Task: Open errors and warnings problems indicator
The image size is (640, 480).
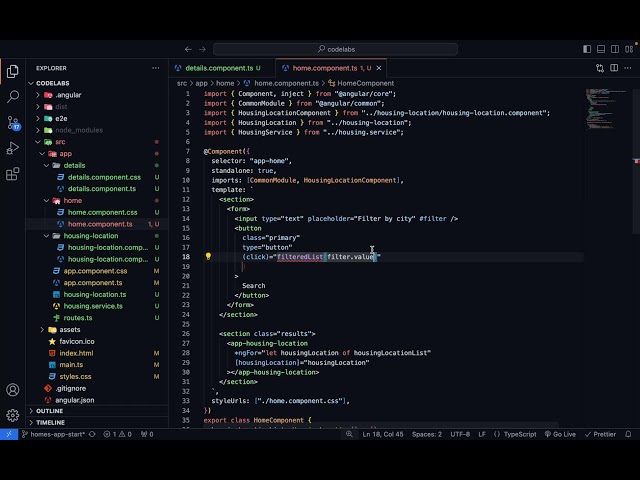Action: tap(118, 434)
